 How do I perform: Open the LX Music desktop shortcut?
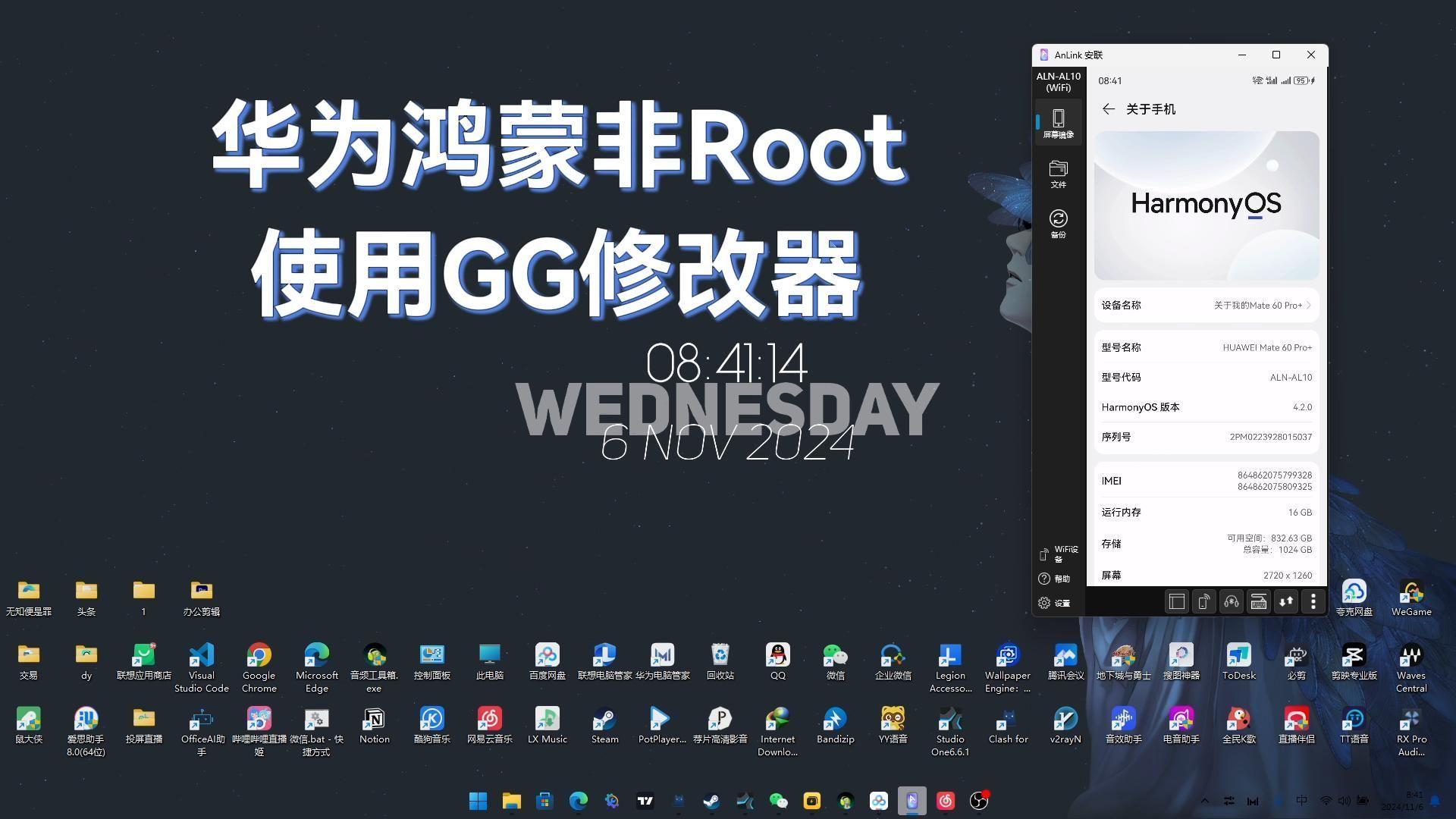tap(547, 725)
